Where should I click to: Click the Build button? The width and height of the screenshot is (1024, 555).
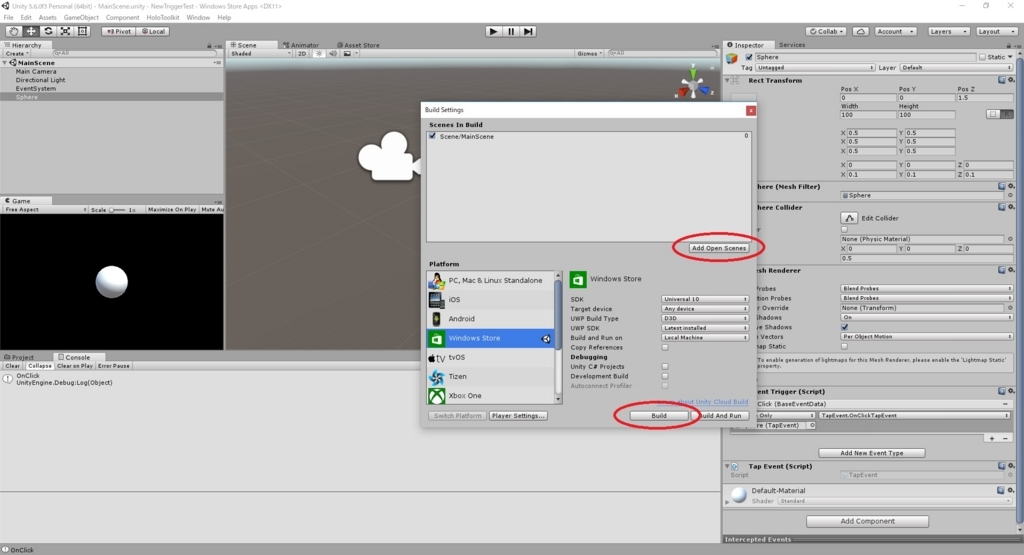pyautogui.click(x=659, y=415)
